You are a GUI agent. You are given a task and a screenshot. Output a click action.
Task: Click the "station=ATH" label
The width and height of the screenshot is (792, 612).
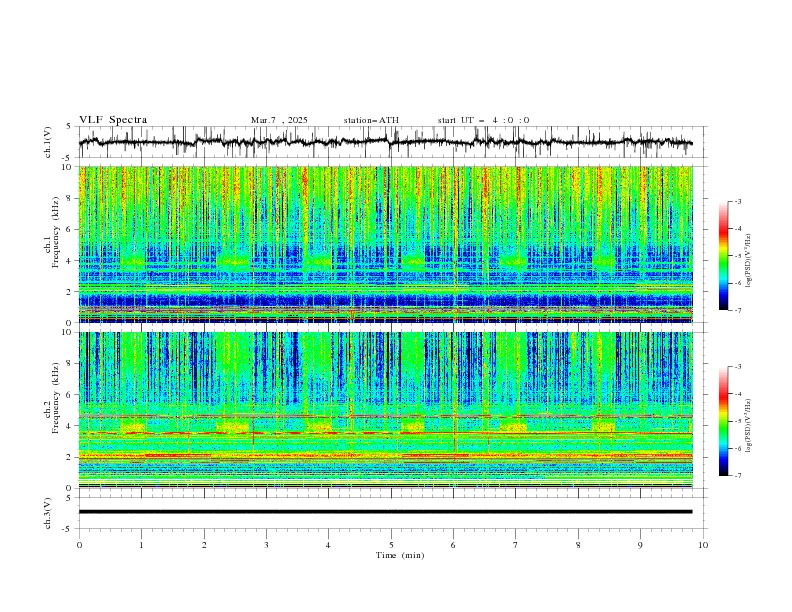click(371, 120)
